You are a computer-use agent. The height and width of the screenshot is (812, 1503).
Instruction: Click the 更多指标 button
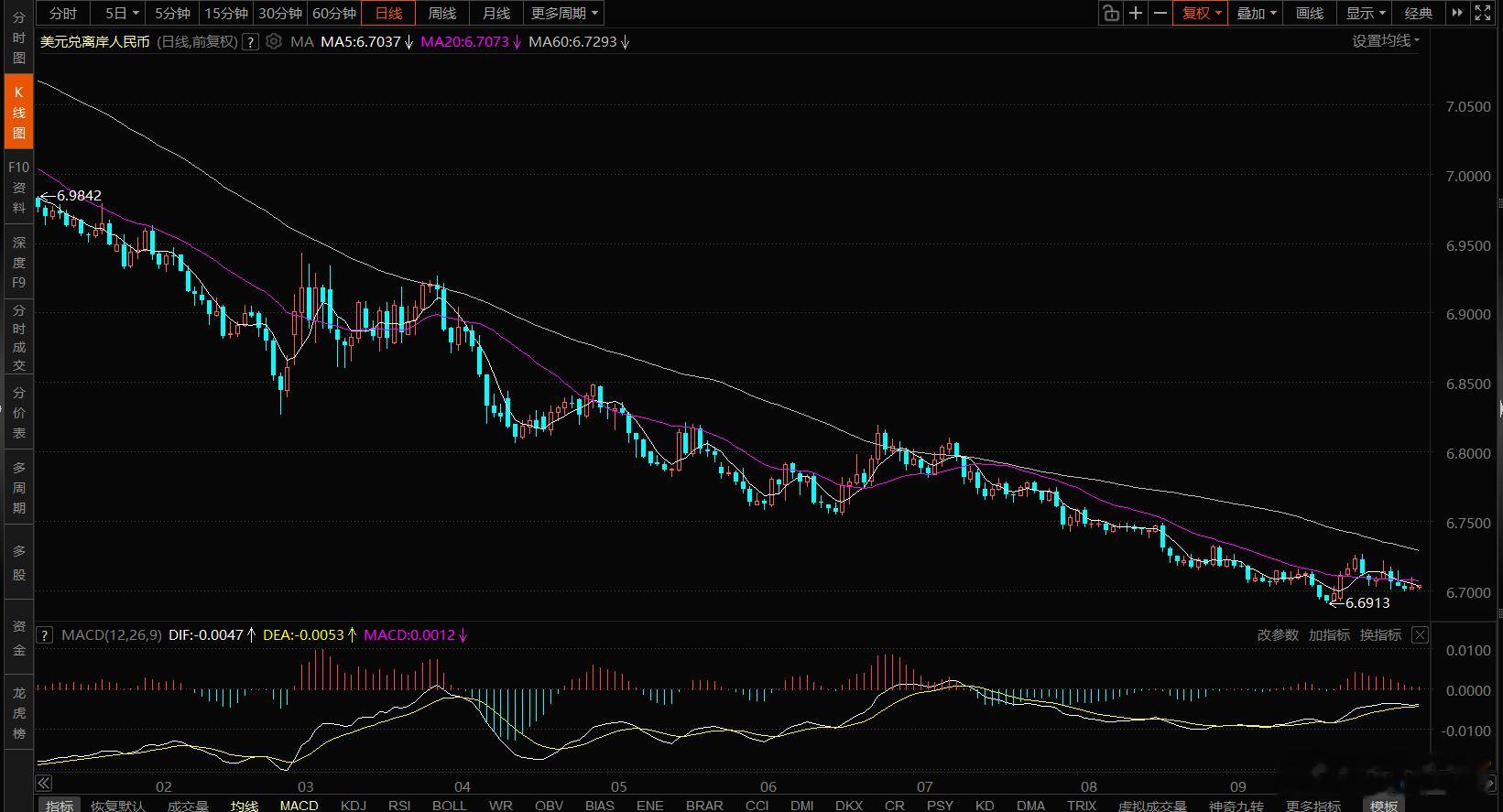tap(1313, 805)
